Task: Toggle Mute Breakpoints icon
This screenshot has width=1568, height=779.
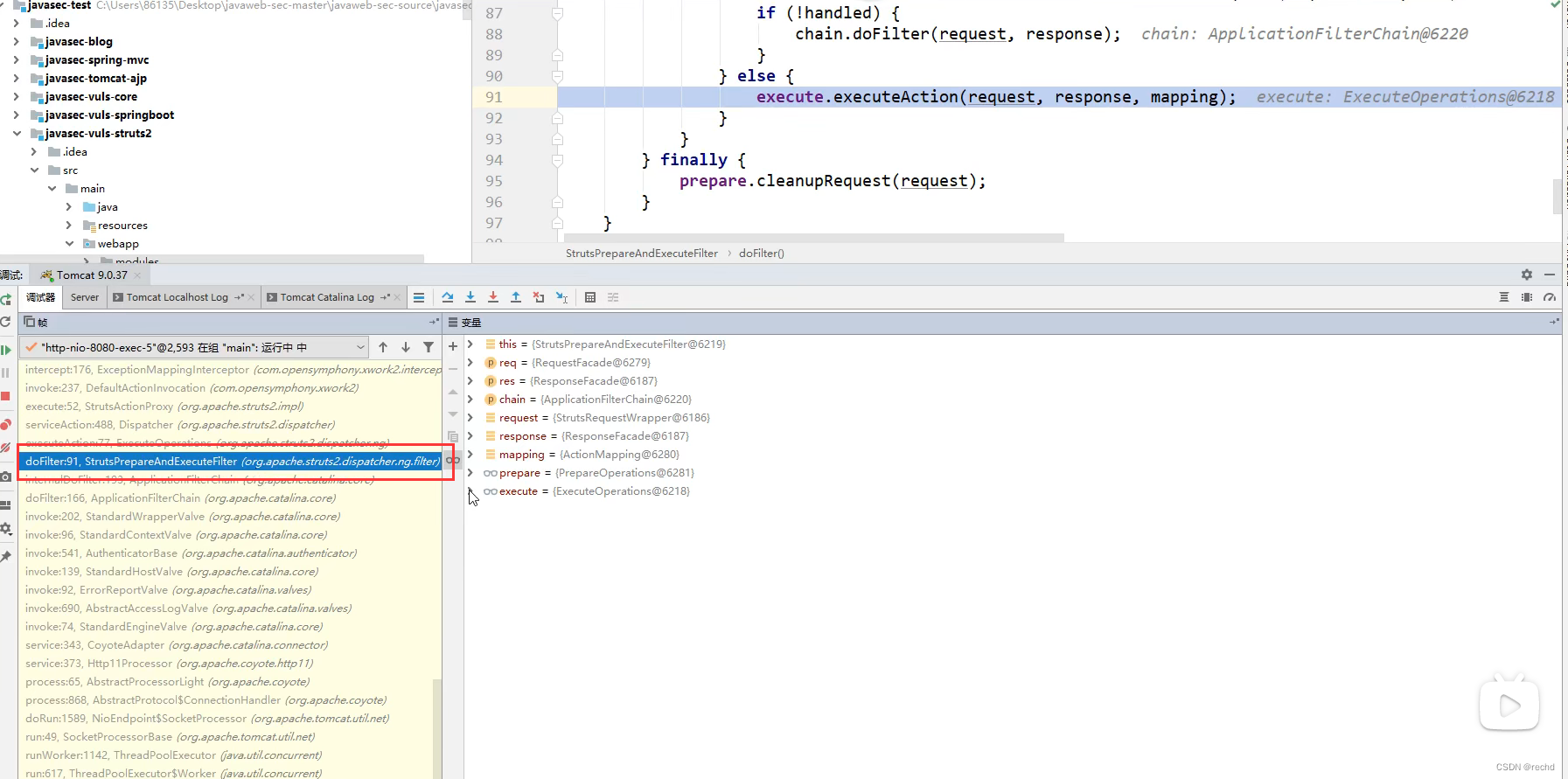Action: tap(5, 448)
